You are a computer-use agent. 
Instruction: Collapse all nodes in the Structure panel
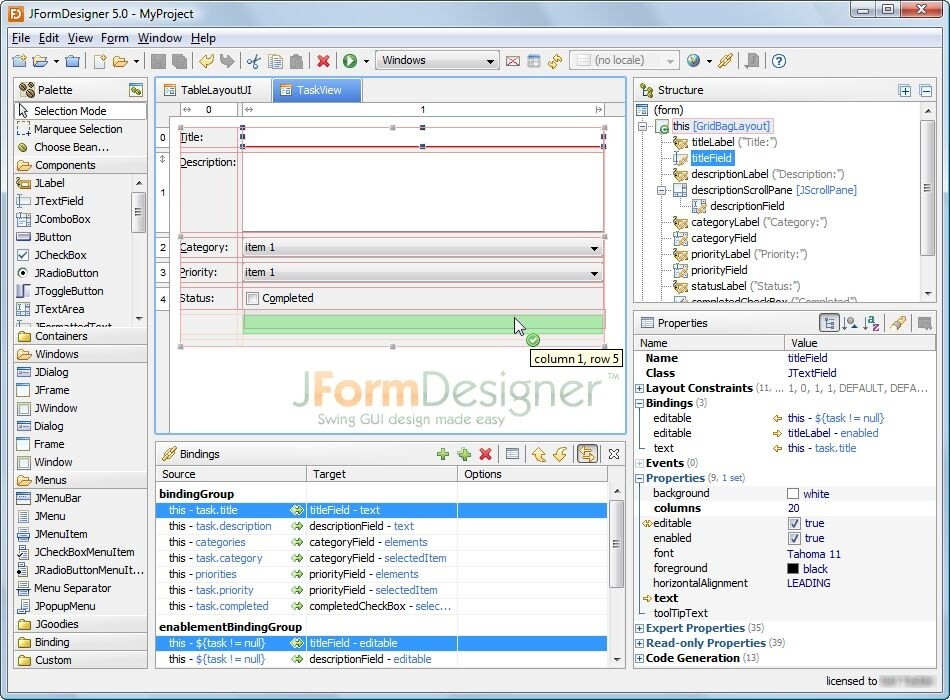coord(925,90)
